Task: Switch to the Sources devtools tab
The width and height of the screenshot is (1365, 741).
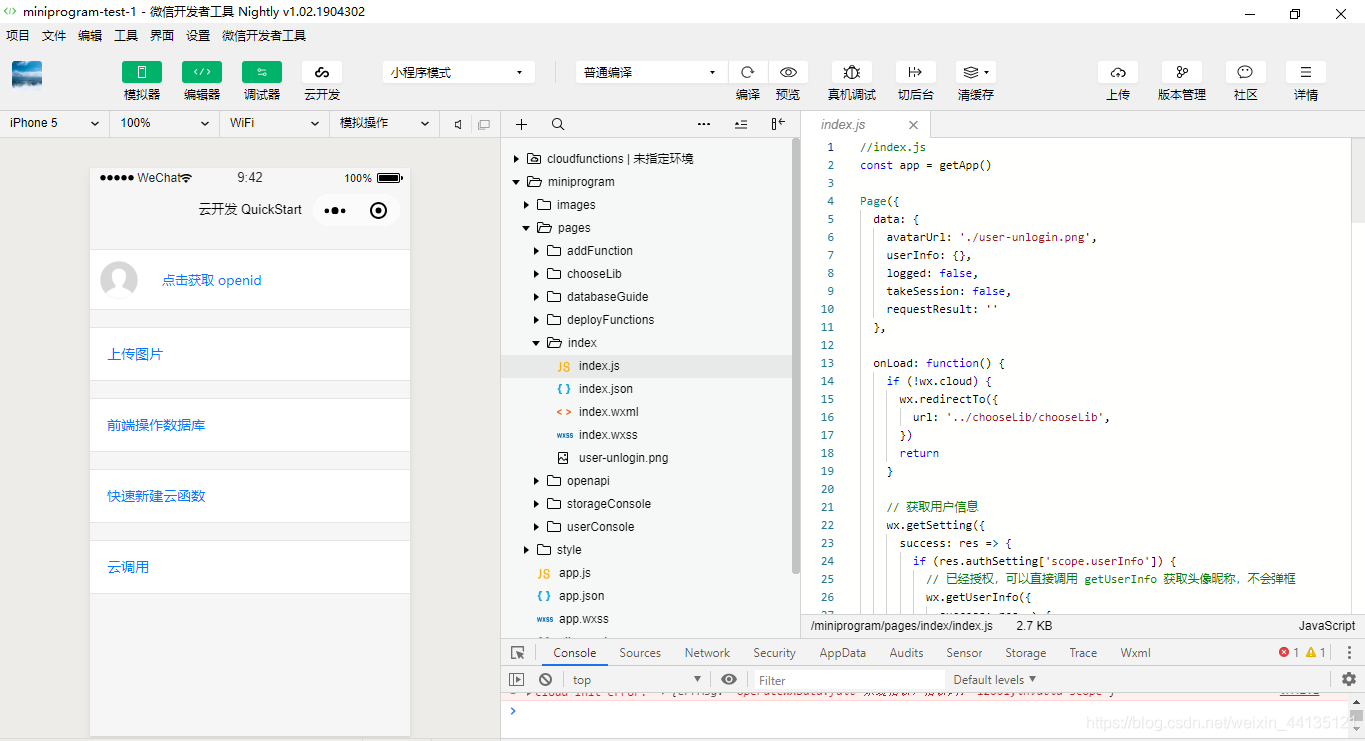Action: (x=640, y=653)
